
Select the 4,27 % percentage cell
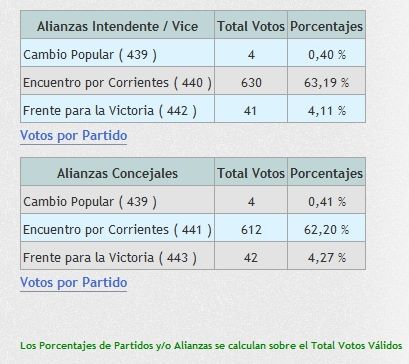[x=326, y=256]
